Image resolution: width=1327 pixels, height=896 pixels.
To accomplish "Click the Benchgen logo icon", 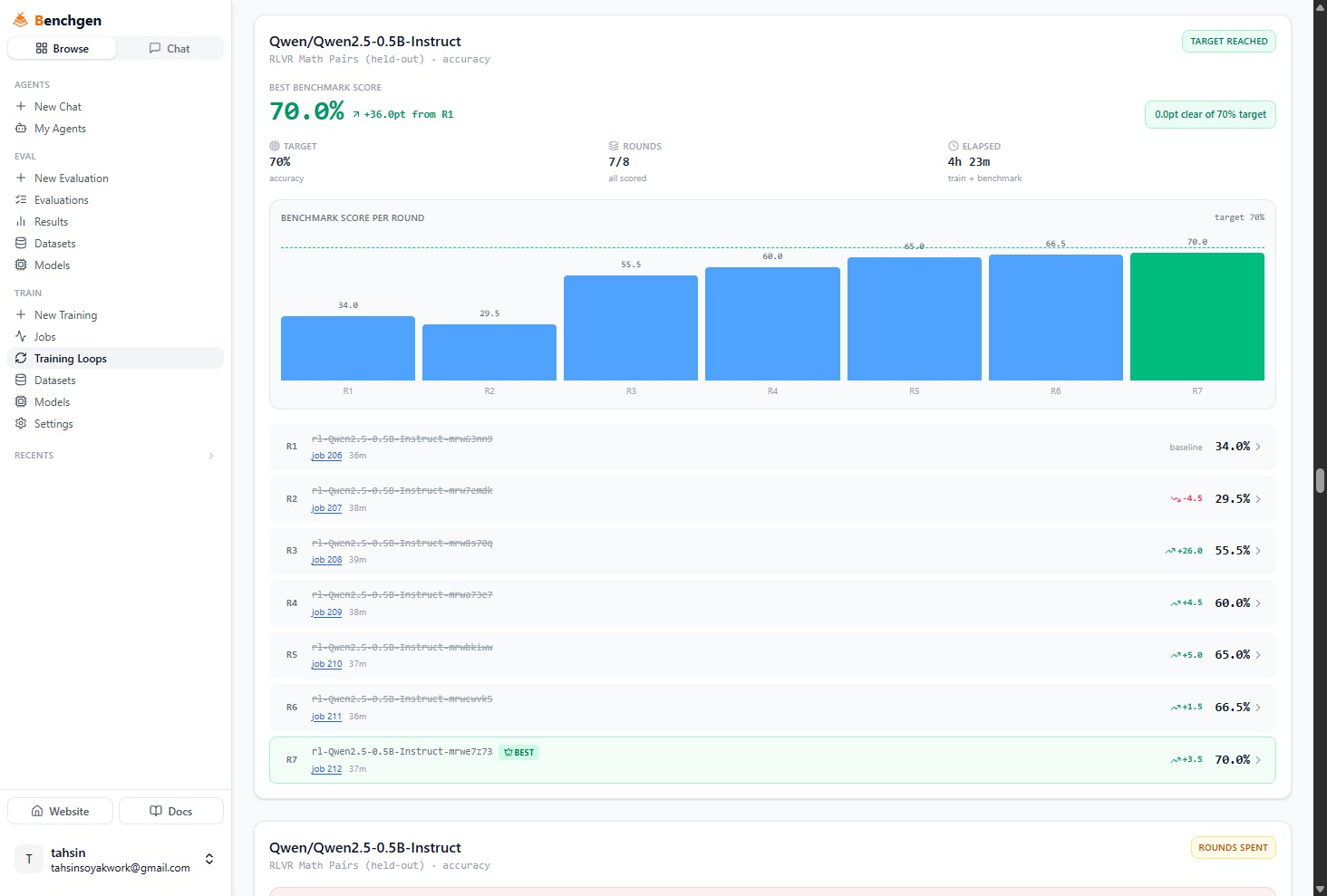I will 20,20.
